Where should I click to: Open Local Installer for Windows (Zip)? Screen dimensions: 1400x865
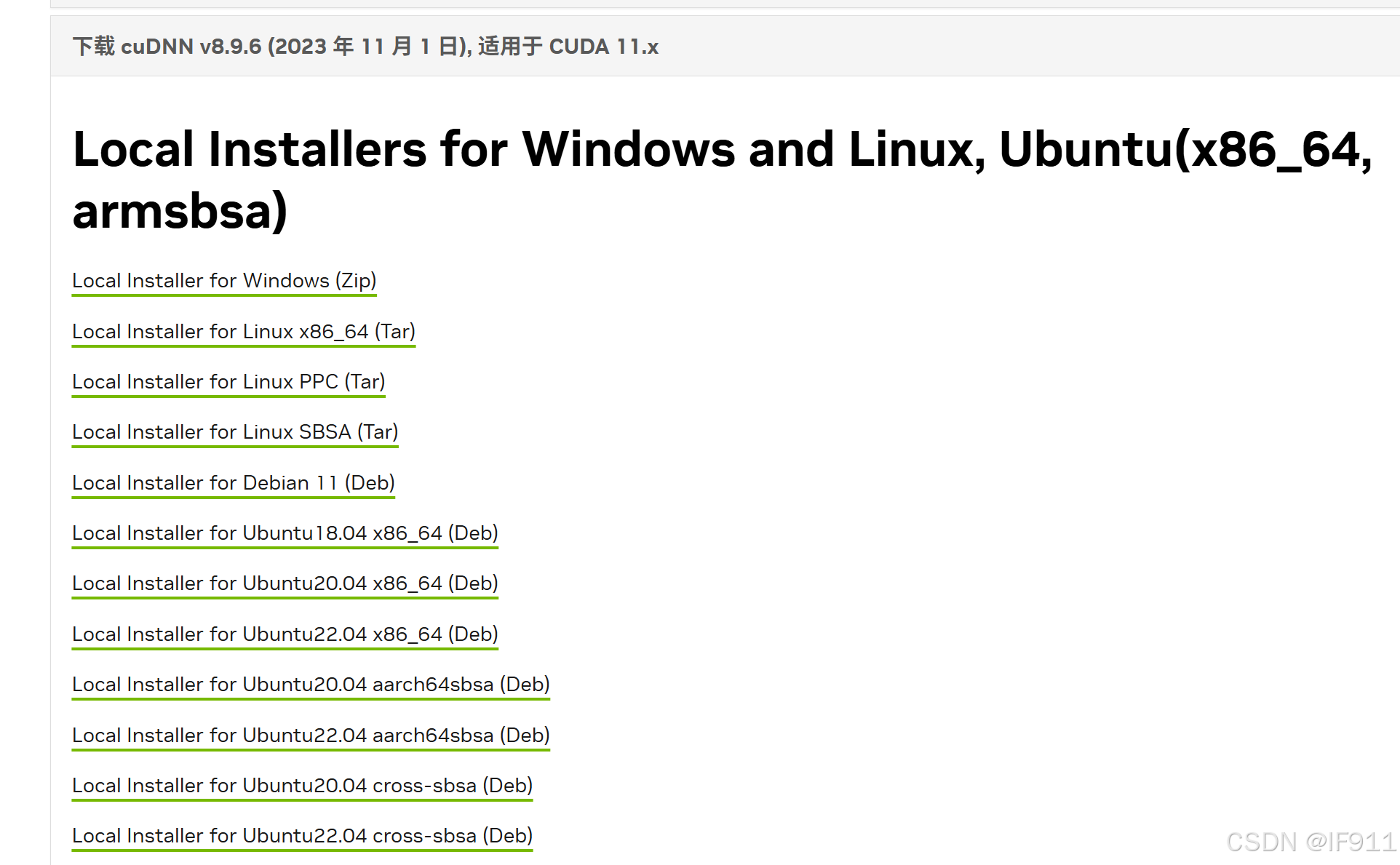pos(224,281)
